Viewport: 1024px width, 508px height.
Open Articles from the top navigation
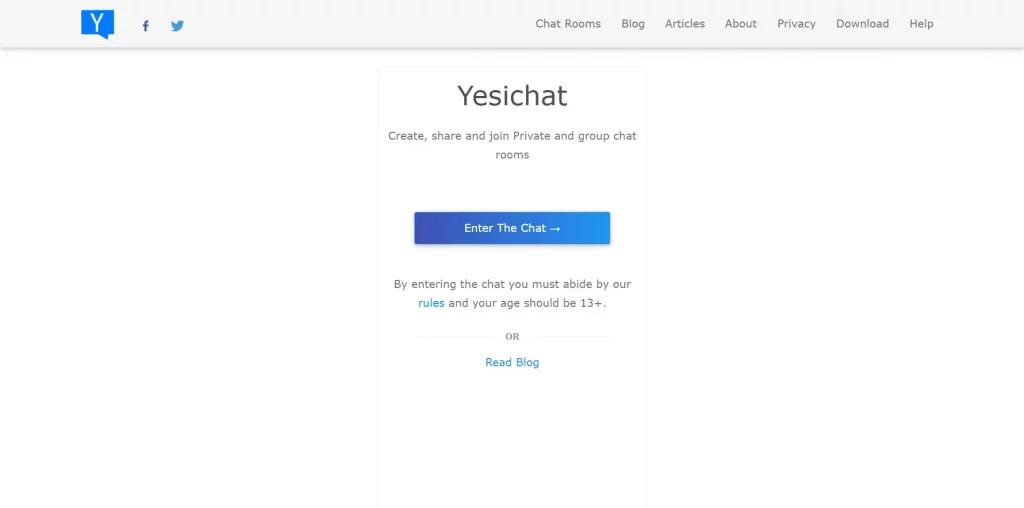[x=684, y=24]
